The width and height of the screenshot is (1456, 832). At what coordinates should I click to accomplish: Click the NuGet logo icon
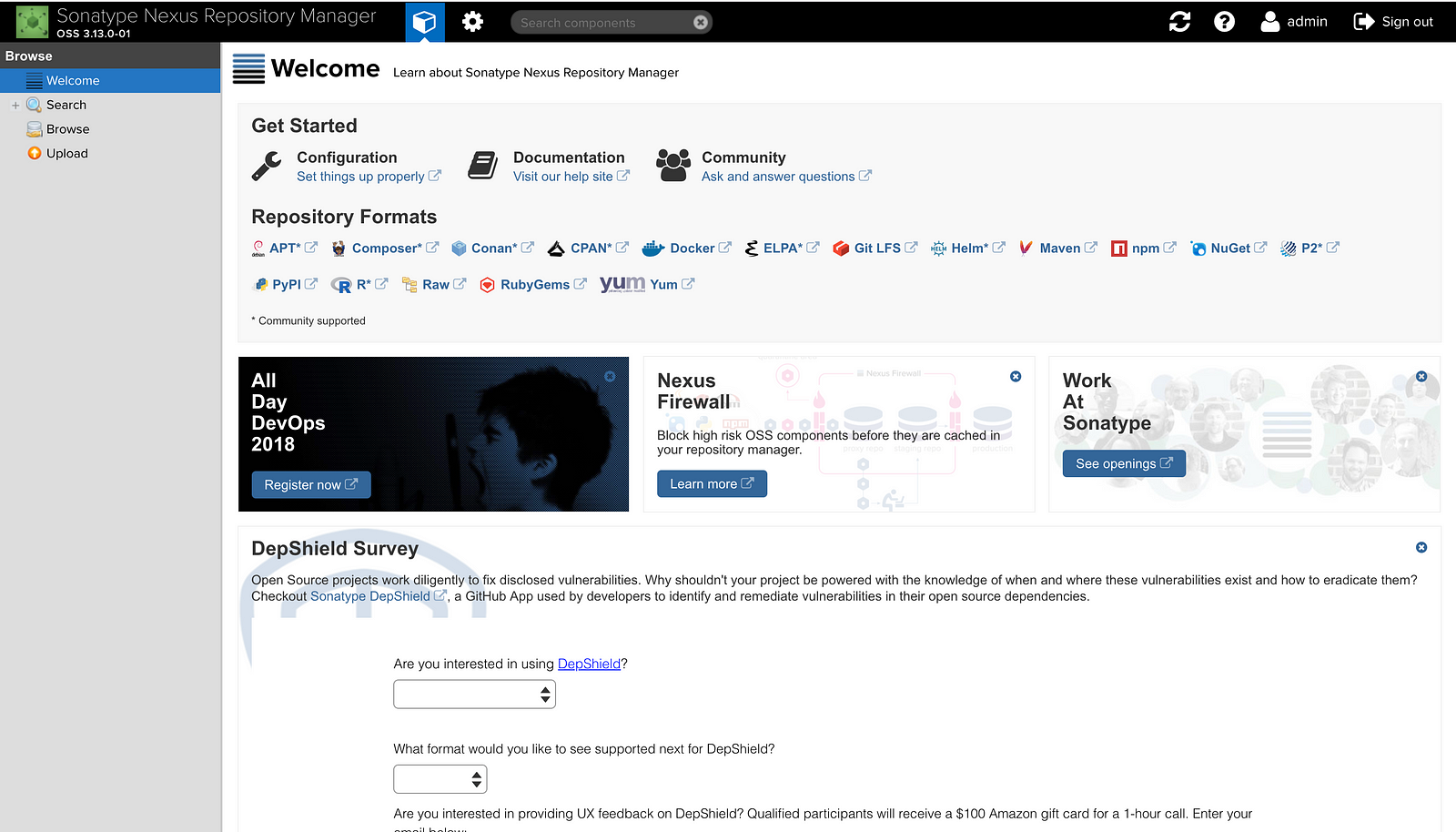coord(1198,249)
